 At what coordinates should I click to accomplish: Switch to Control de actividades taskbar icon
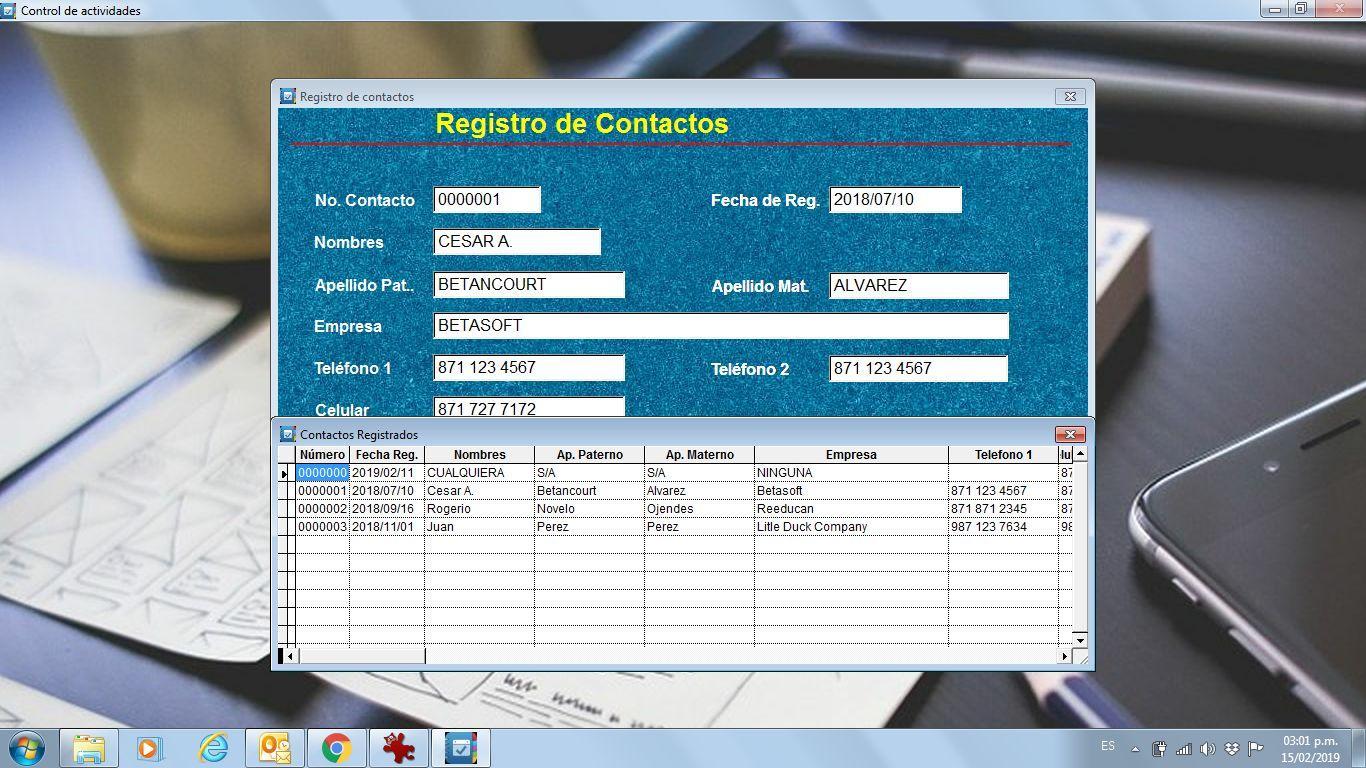coord(460,748)
